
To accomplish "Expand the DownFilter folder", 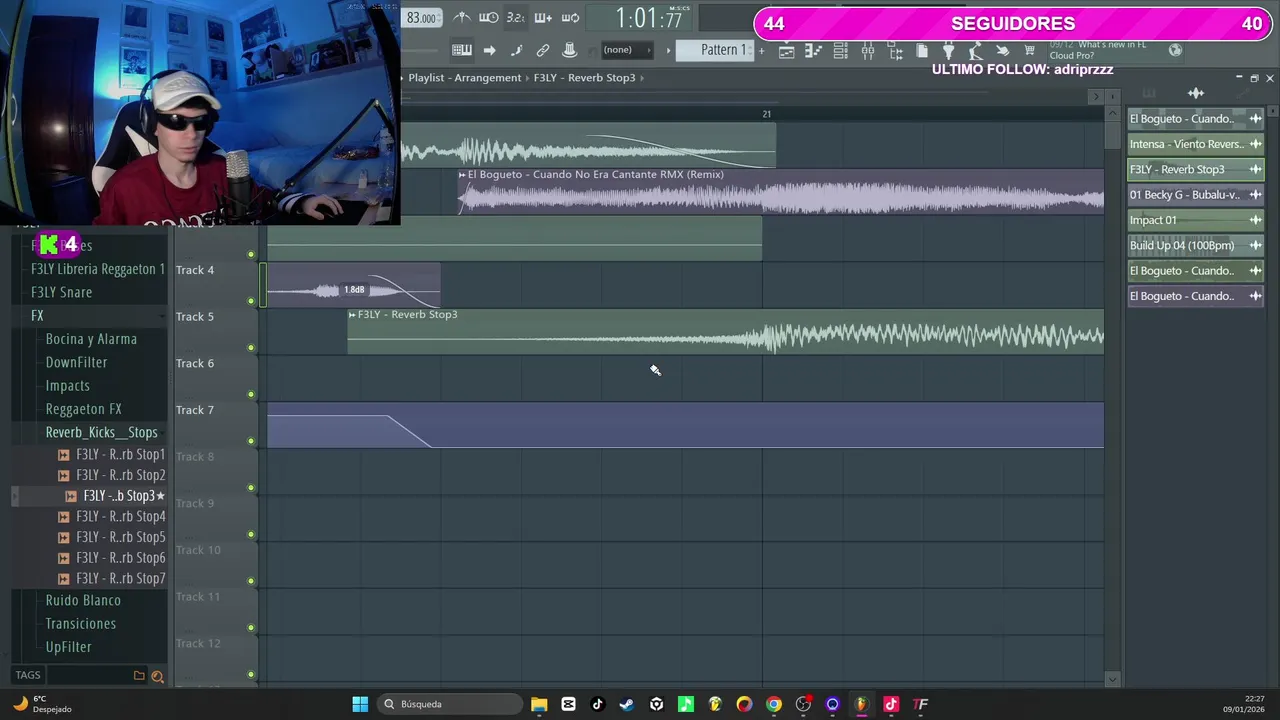I will click(x=76, y=362).
